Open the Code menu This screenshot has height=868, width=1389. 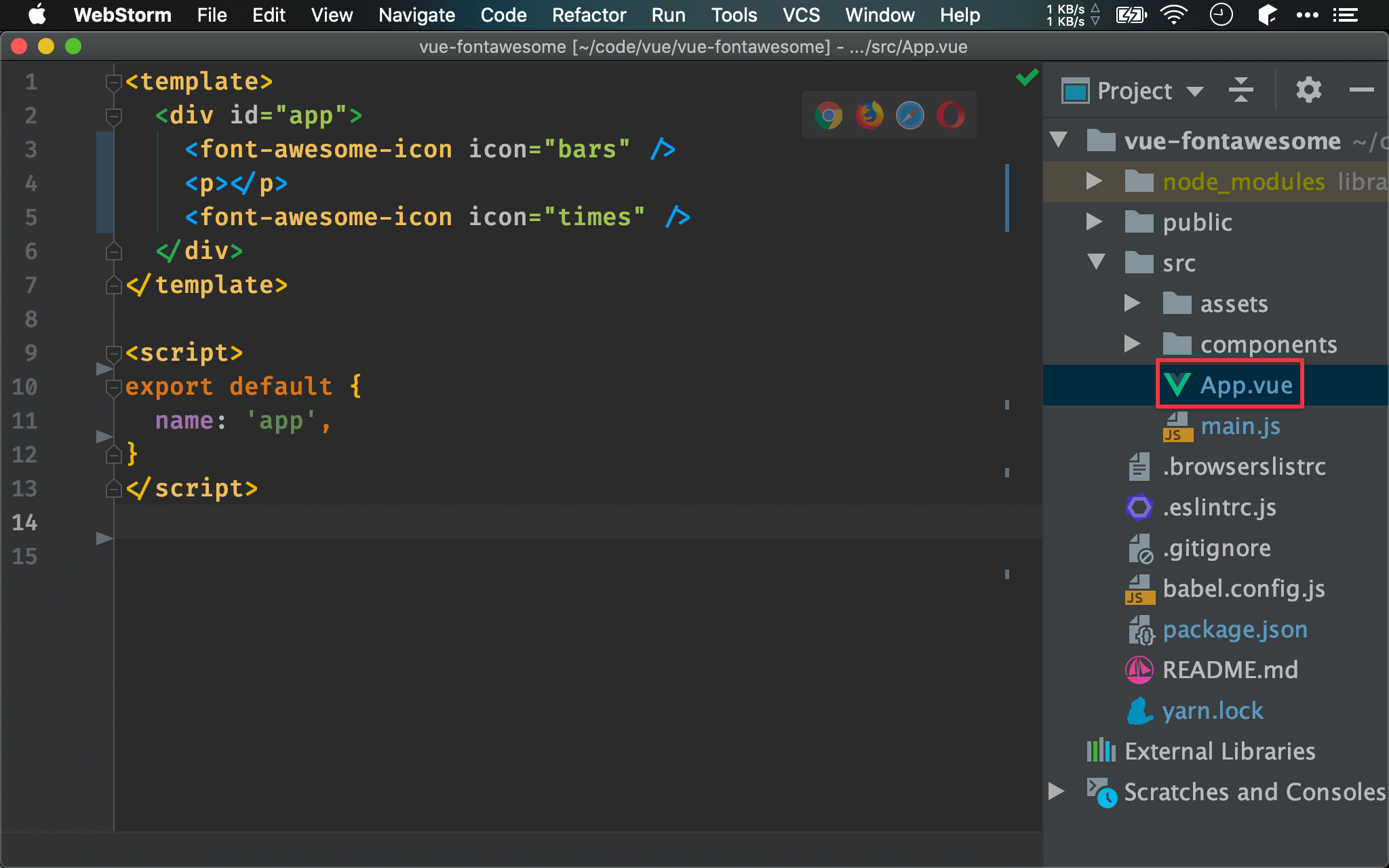tap(503, 15)
